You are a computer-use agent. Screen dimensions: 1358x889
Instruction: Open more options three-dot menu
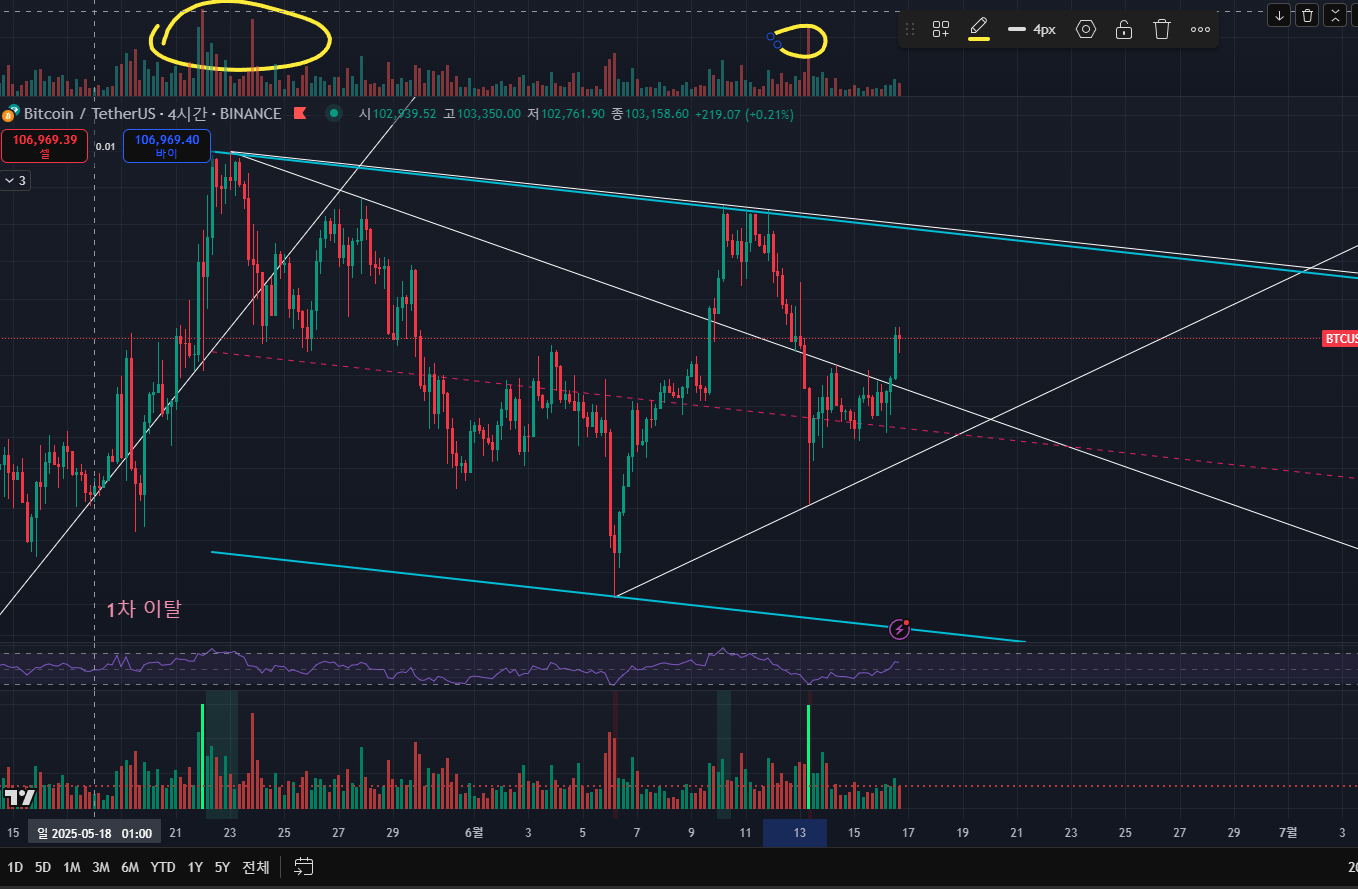[1200, 29]
